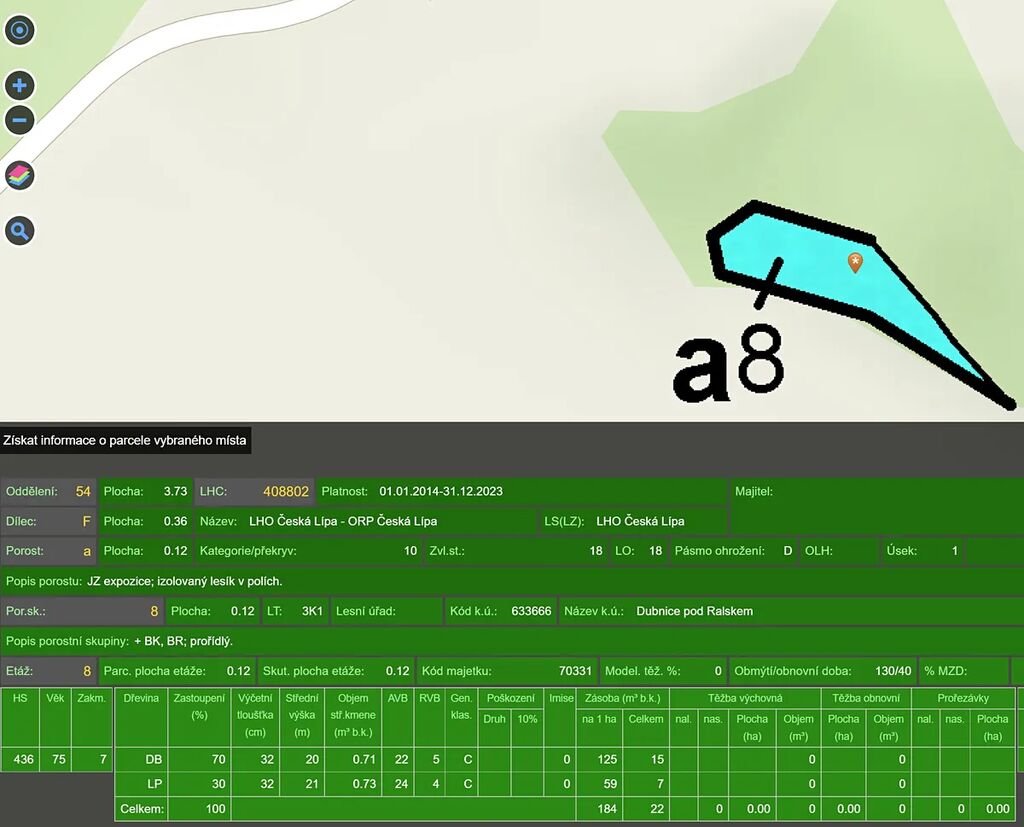Select the Oddělení value 54
The width and height of the screenshot is (1024, 827).
pyautogui.click(x=83, y=491)
